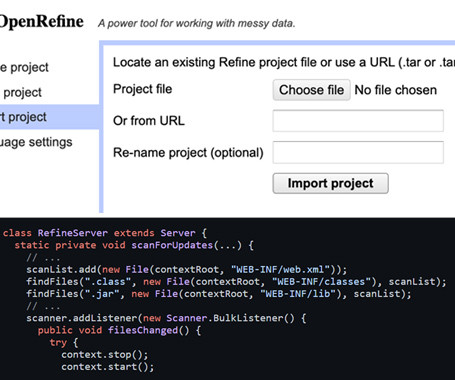Click the Choose file button
This screenshot has height=380, width=455.
311,90
